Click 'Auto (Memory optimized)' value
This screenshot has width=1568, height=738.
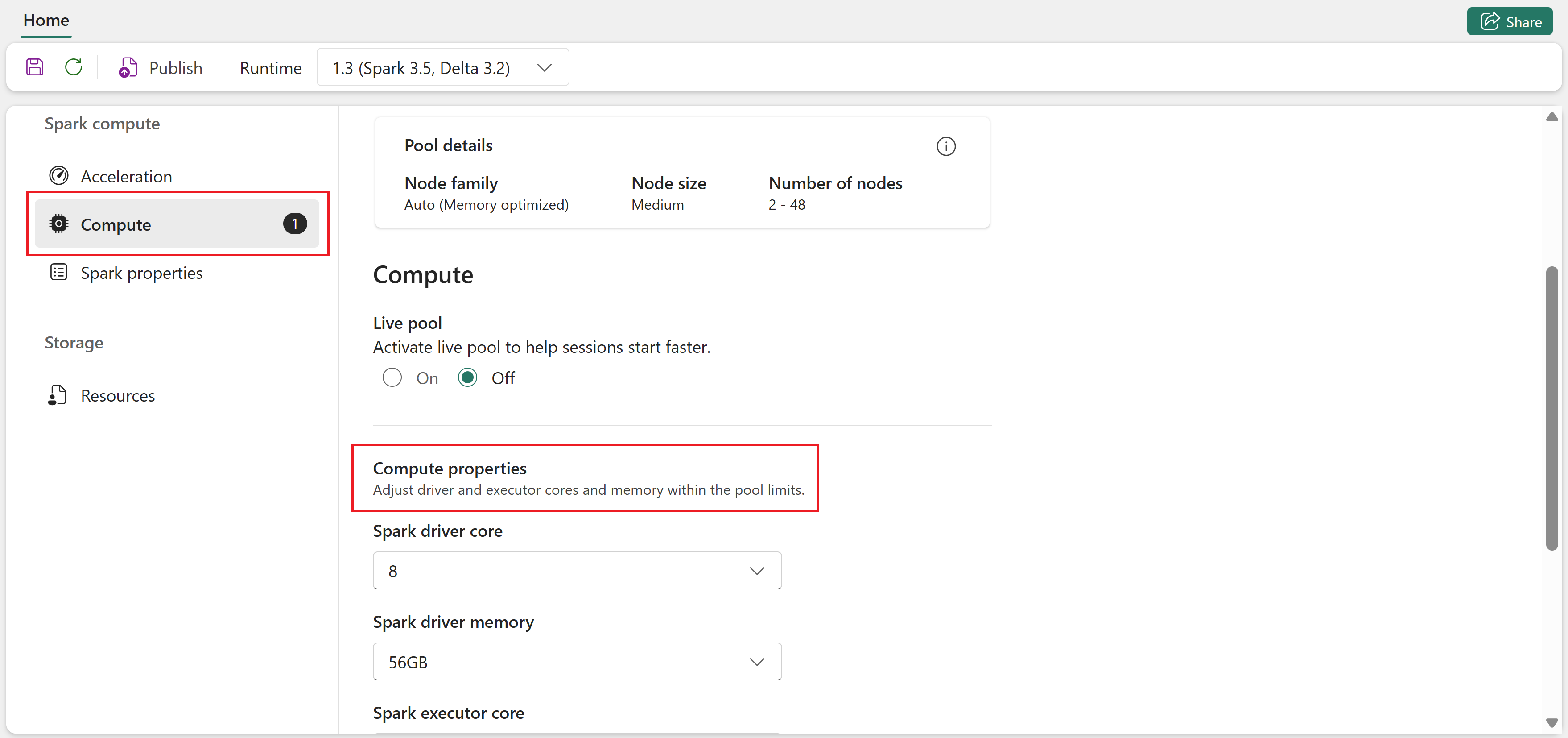click(x=487, y=205)
